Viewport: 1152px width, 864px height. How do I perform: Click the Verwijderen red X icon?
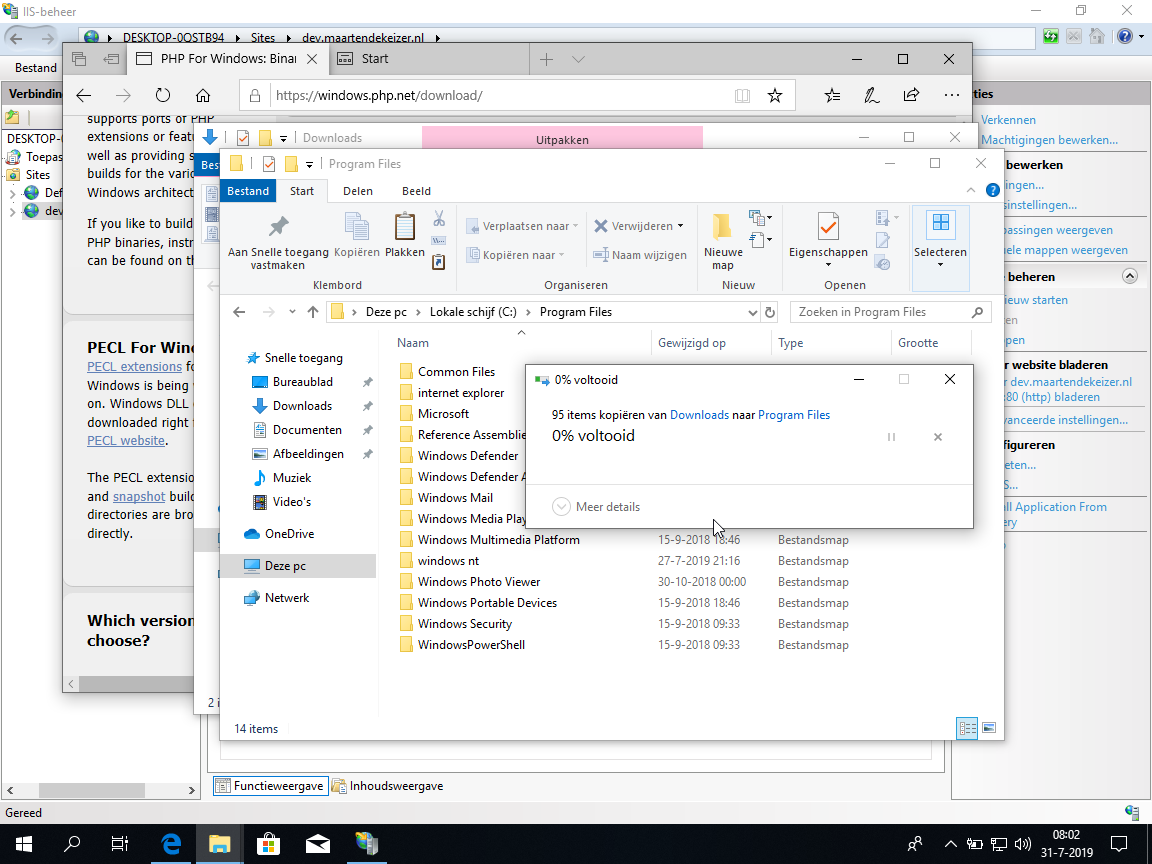601,226
